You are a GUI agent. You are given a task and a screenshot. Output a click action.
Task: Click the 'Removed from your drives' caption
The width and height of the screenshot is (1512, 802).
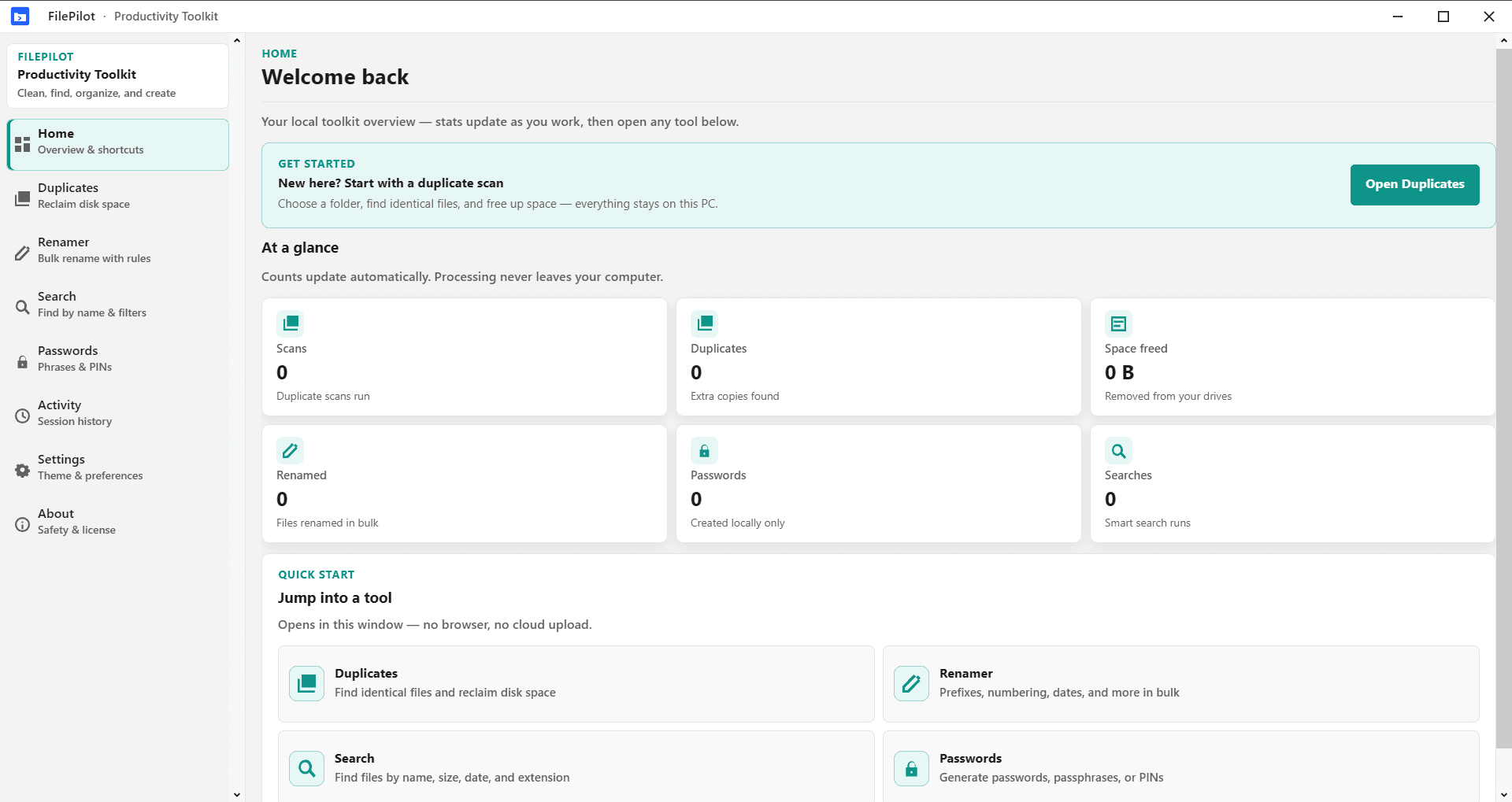1168,396
